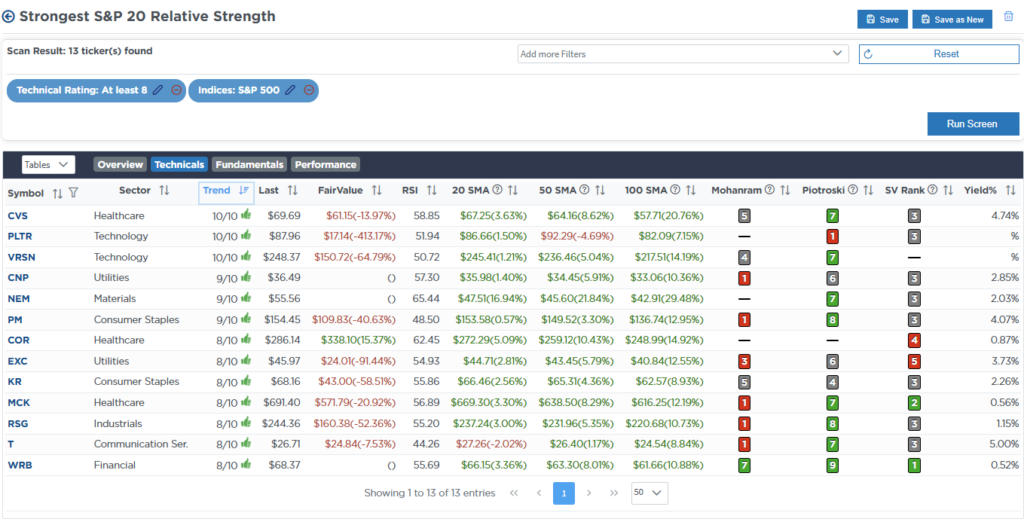Click the WRB Piotroski score 9 badge

pos(834,465)
